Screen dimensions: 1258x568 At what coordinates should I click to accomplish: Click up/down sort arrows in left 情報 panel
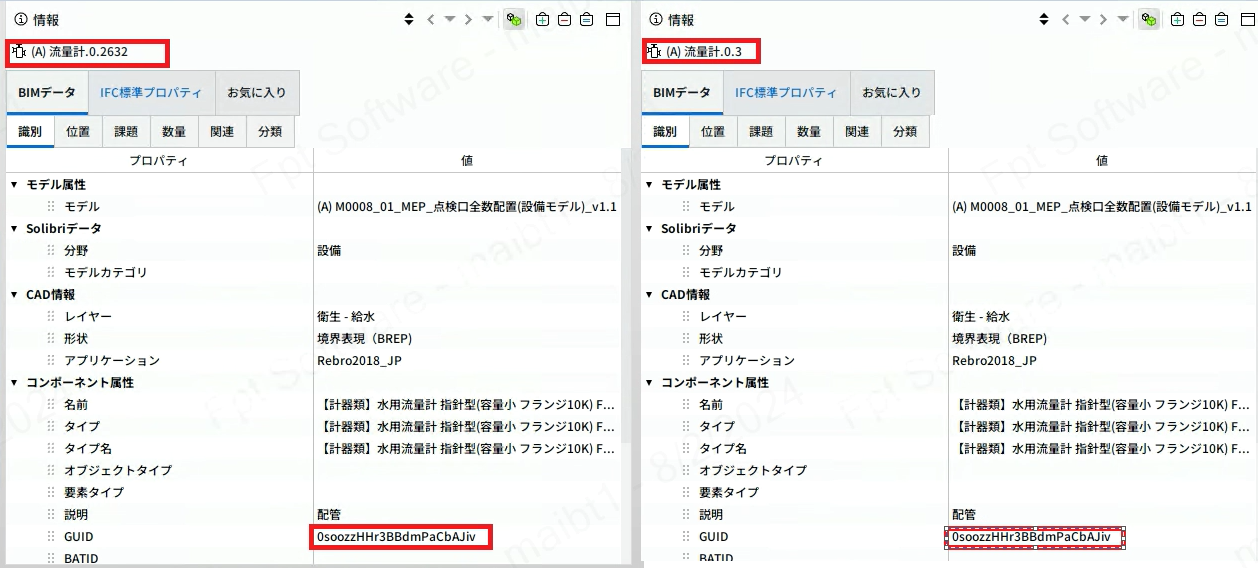tap(408, 19)
